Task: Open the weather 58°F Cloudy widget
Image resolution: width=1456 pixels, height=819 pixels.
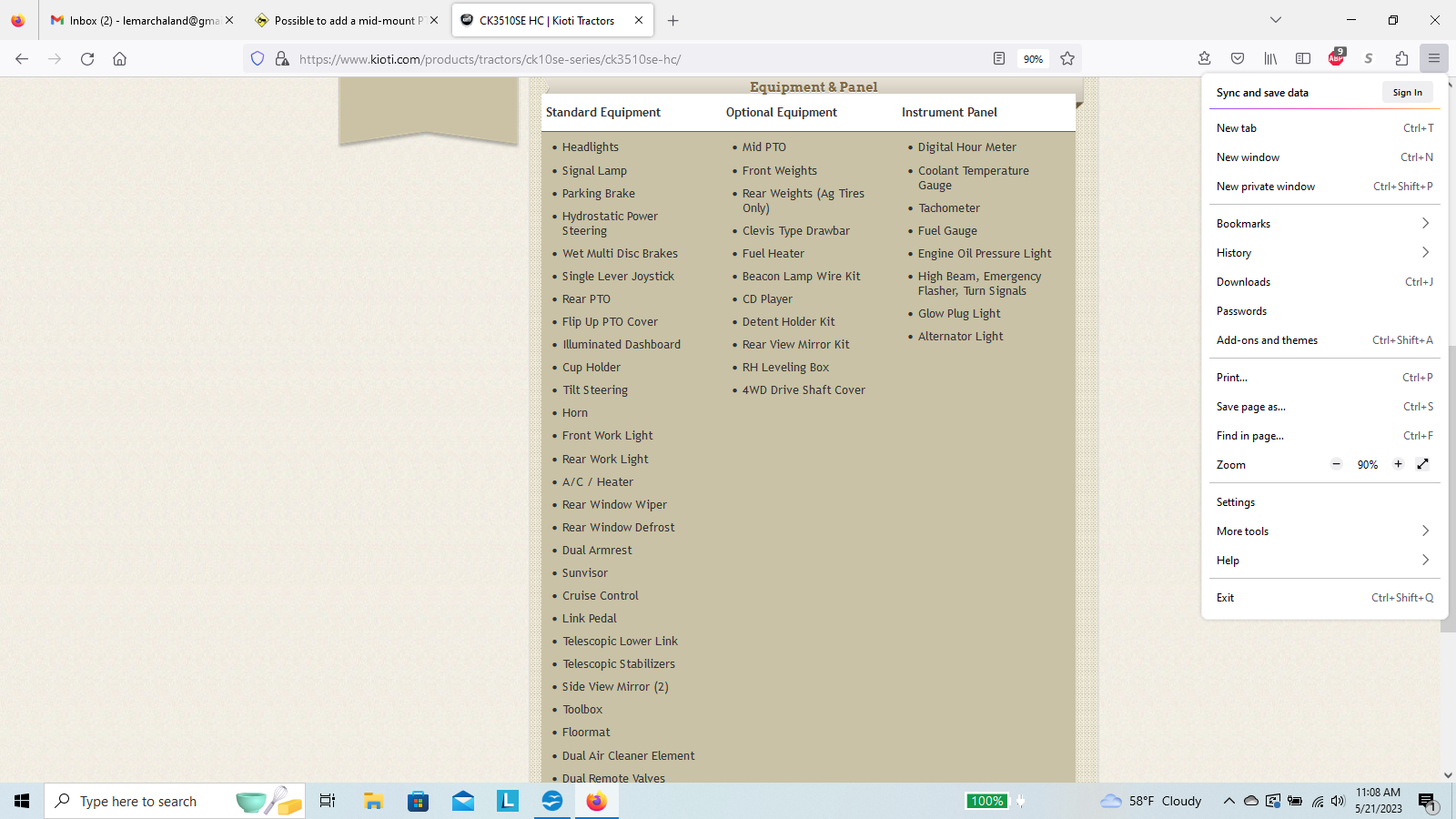Action: click(x=1151, y=801)
